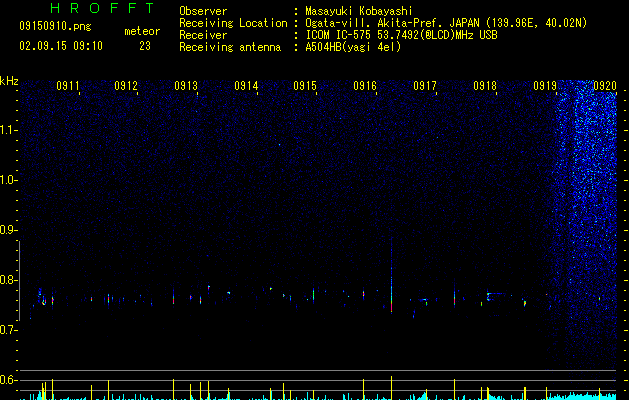The width and height of the screenshot is (629, 400).
Task: Click the 0918 time marker
Action: pos(485,85)
